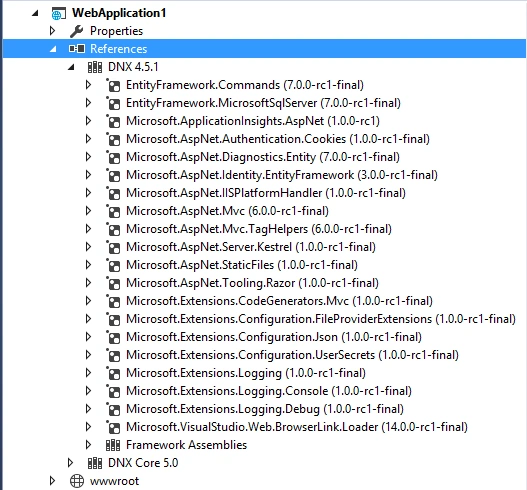527x490 pixels.
Task: Select the highlighted References label
Action: [x=118, y=49]
